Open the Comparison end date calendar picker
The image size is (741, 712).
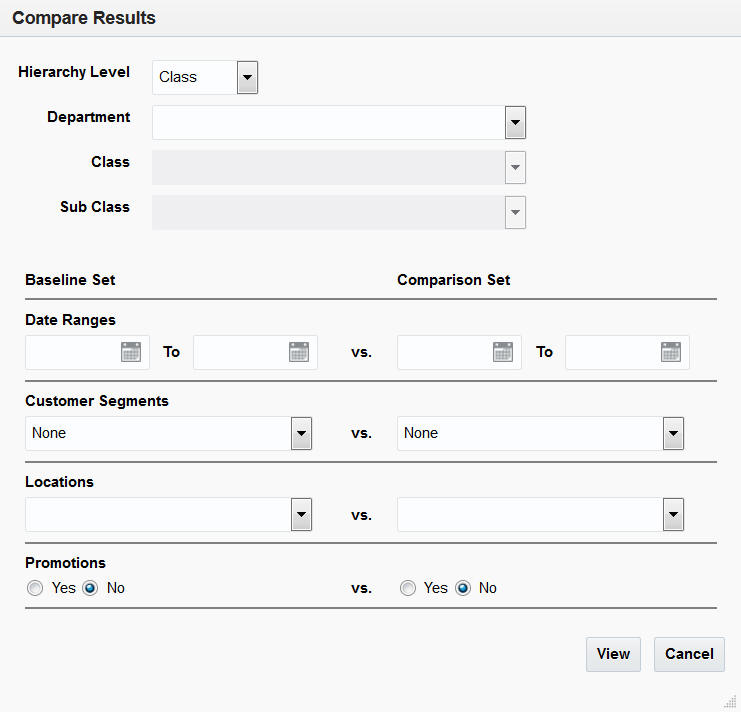tap(671, 352)
